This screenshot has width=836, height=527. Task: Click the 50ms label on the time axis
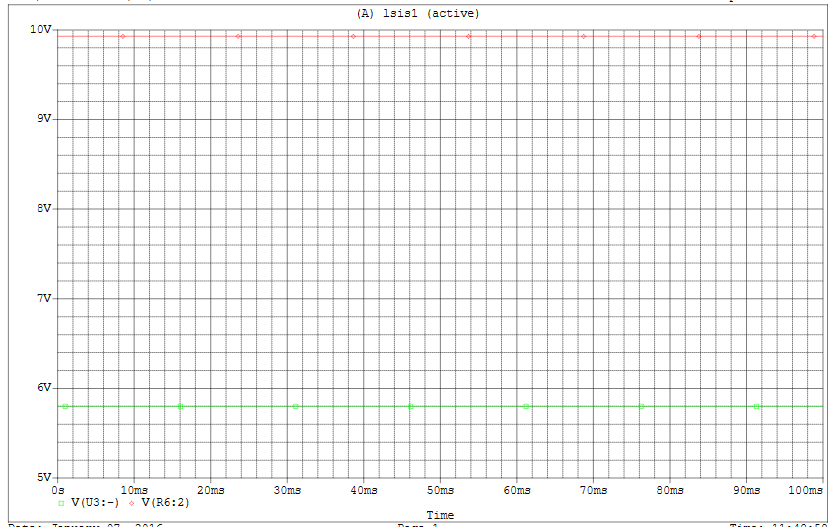tap(440, 491)
